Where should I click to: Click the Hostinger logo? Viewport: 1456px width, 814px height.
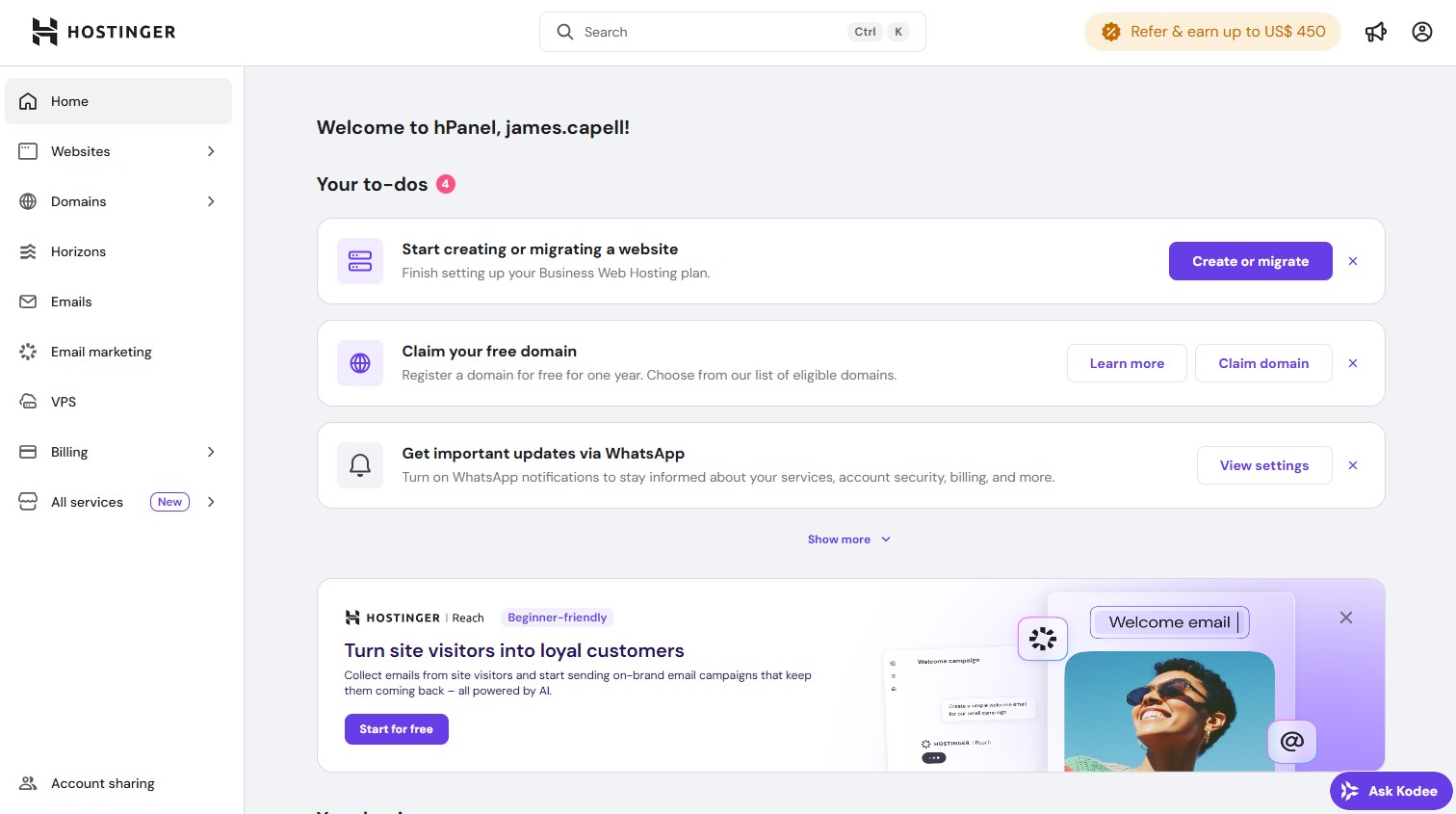[104, 32]
